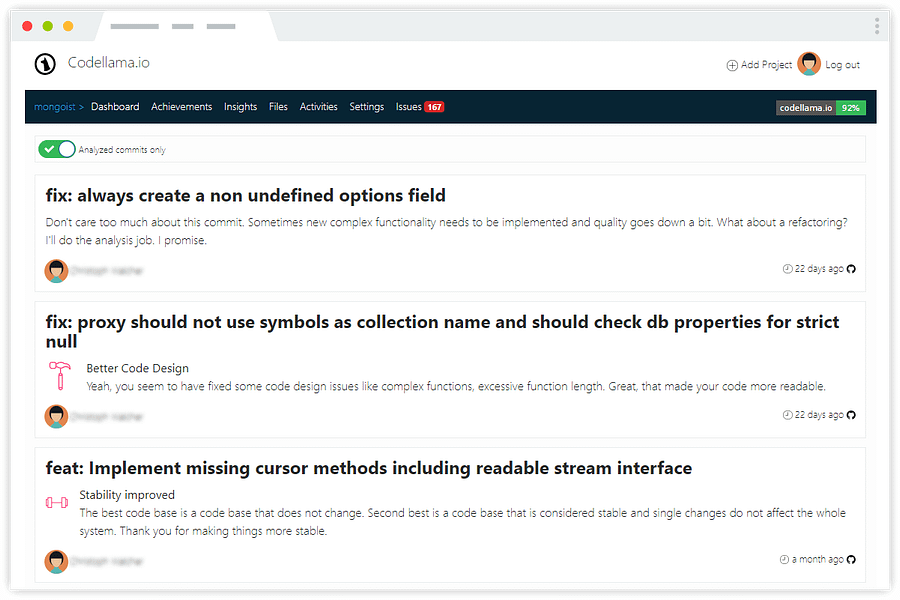Viewport: 900px width, 600px height.
Task: Select the browser tab at the top
Action: click(x=186, y=26)
